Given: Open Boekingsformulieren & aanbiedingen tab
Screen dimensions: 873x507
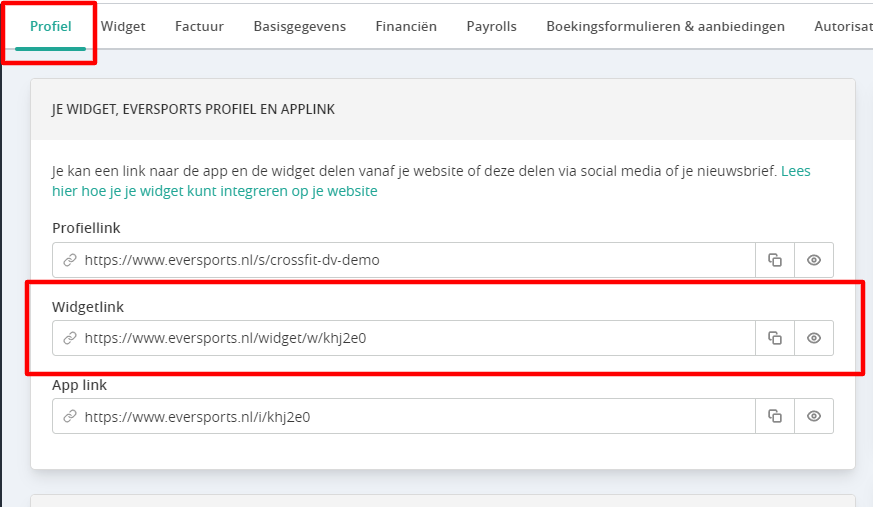Looking at the screenshot, I should [665, 26].
